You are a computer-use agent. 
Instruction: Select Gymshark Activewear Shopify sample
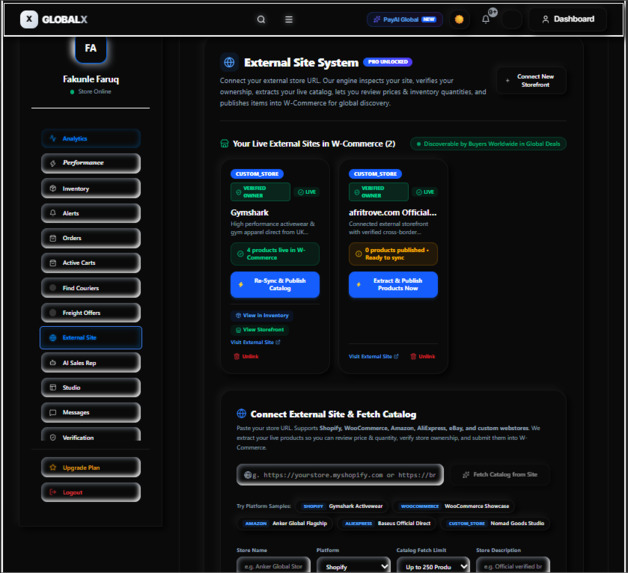(342, 506)
